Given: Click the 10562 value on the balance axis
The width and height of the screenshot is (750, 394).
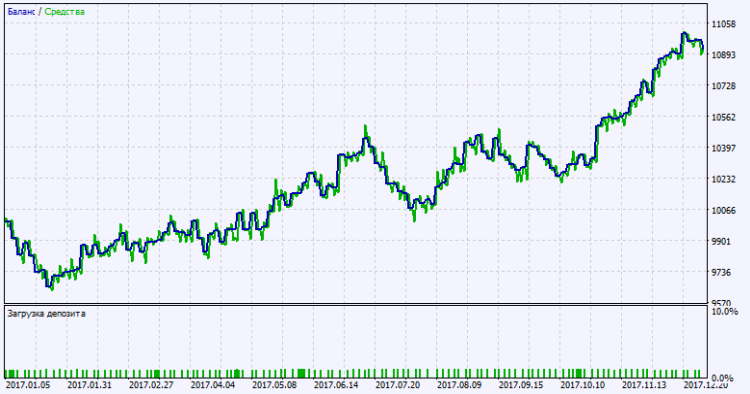Looking at the screenshot, I should [724, 117].
